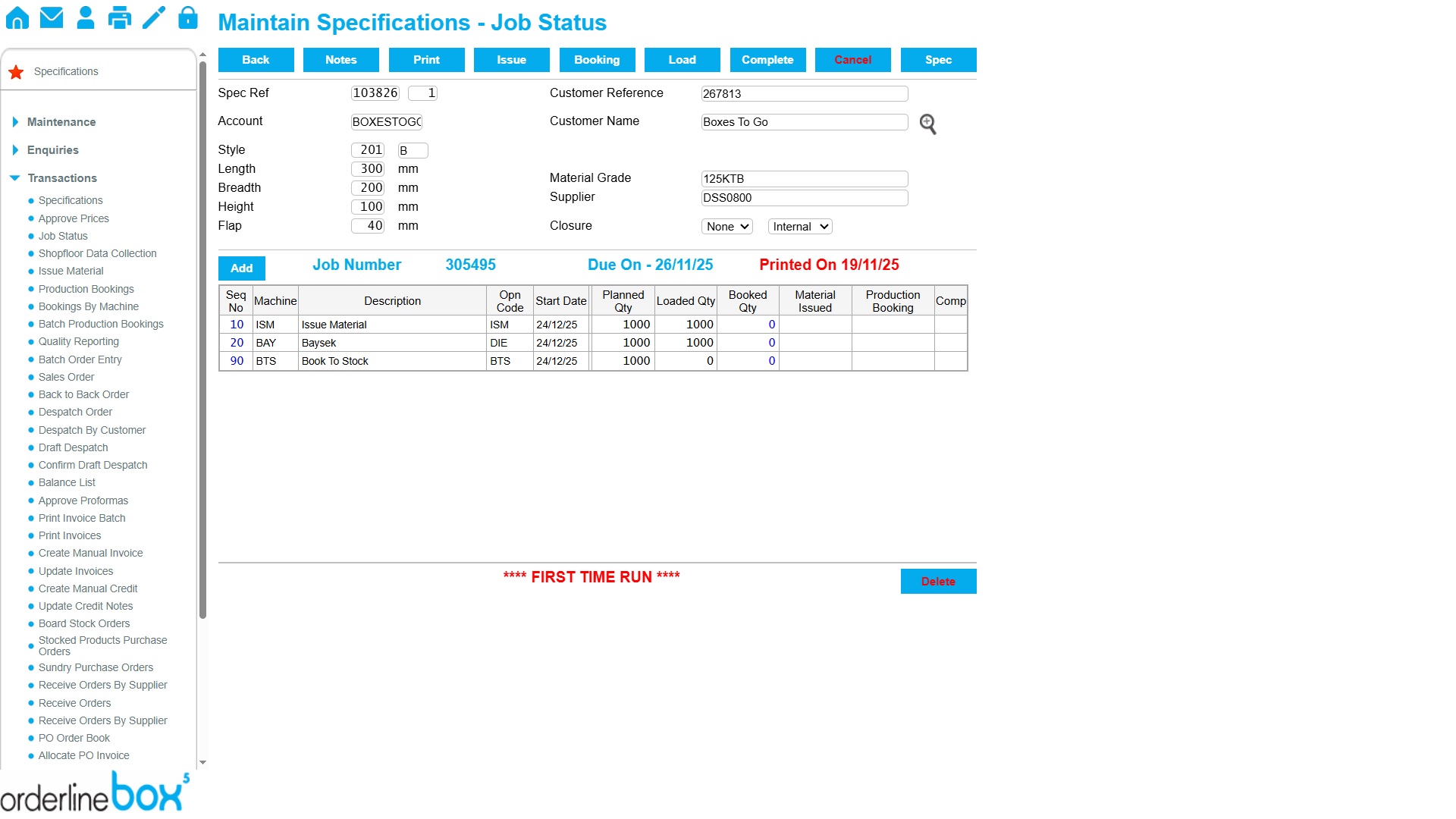Click the home icon
Viewport: 1456px width, 819px height.
point(17,17)
